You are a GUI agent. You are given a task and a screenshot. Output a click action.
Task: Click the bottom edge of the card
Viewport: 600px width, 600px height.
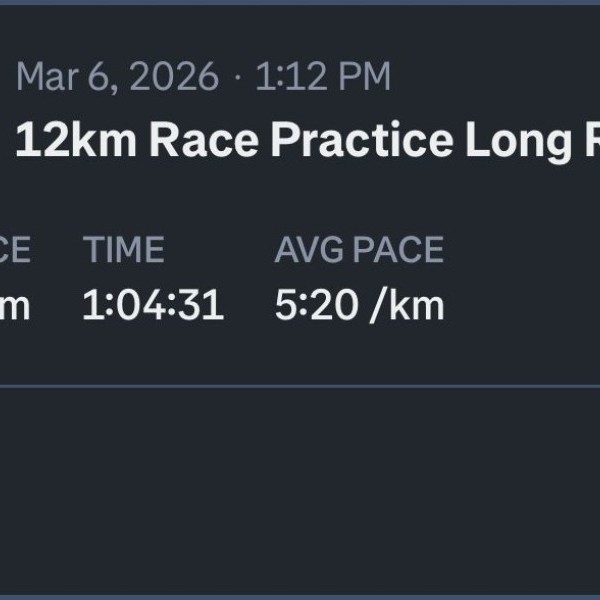[x=300, y=596]
